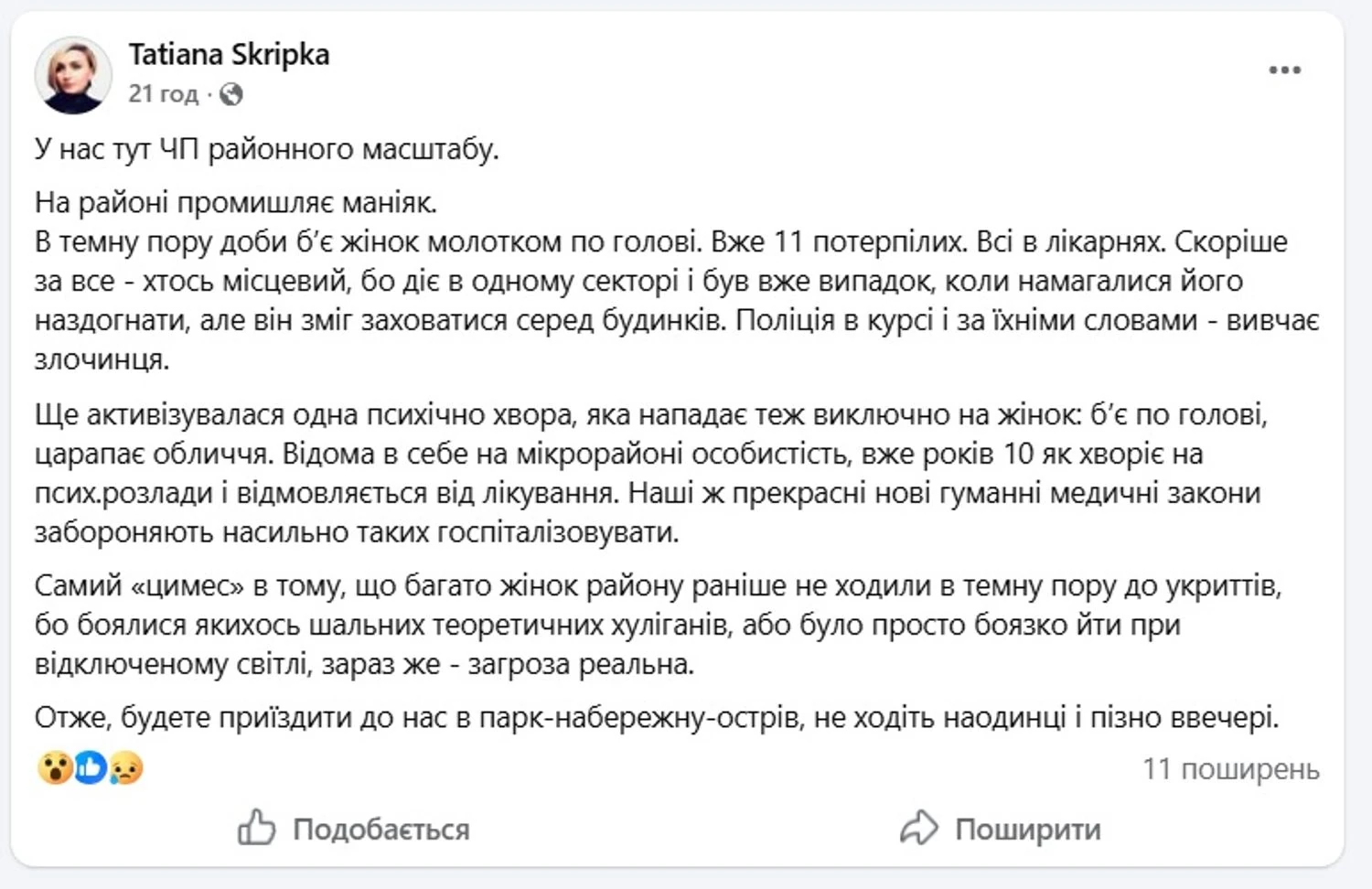Click the line starting "В темну пору доби"

tap(366, 241)
